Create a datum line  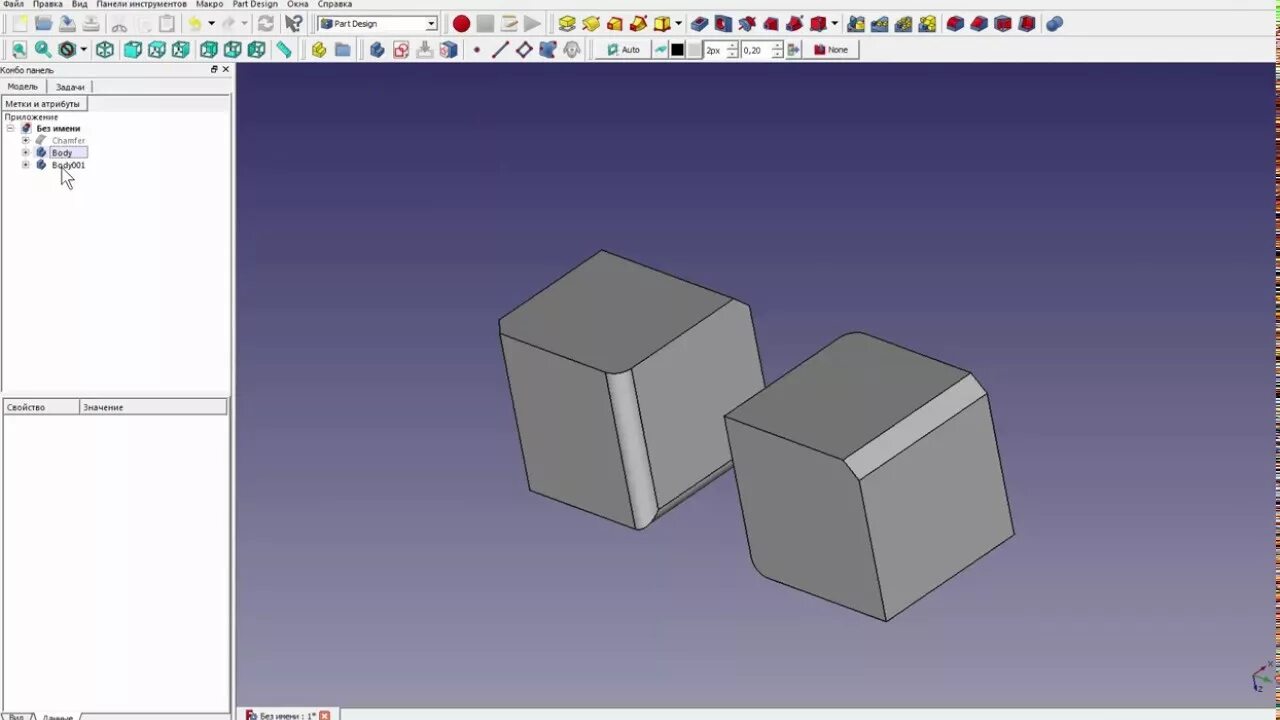(500, 49)
